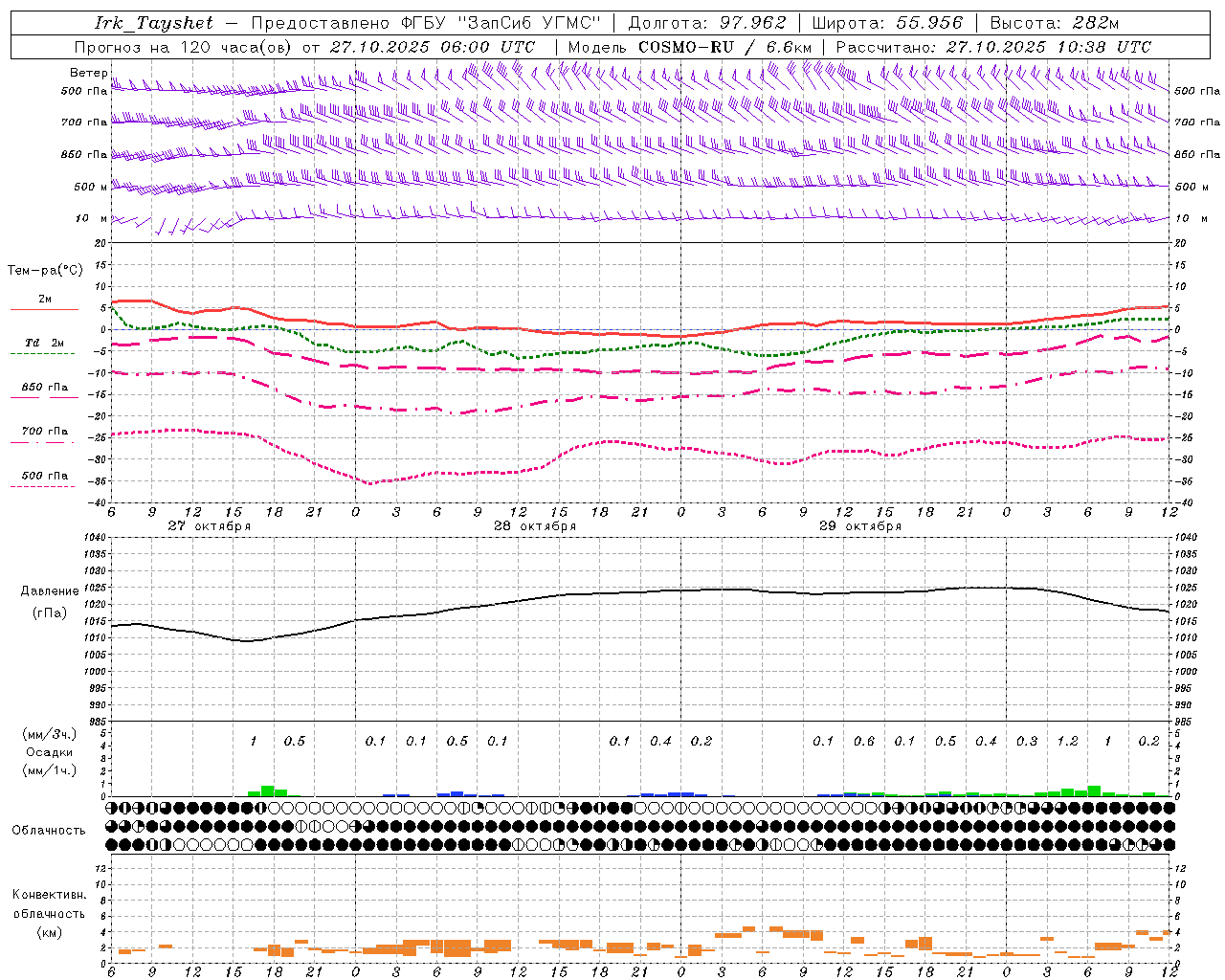Click the (мм/1ч.) precipitation unit label
The height and width of the screenshot is (980, 1225).
(x=50, y=770)
